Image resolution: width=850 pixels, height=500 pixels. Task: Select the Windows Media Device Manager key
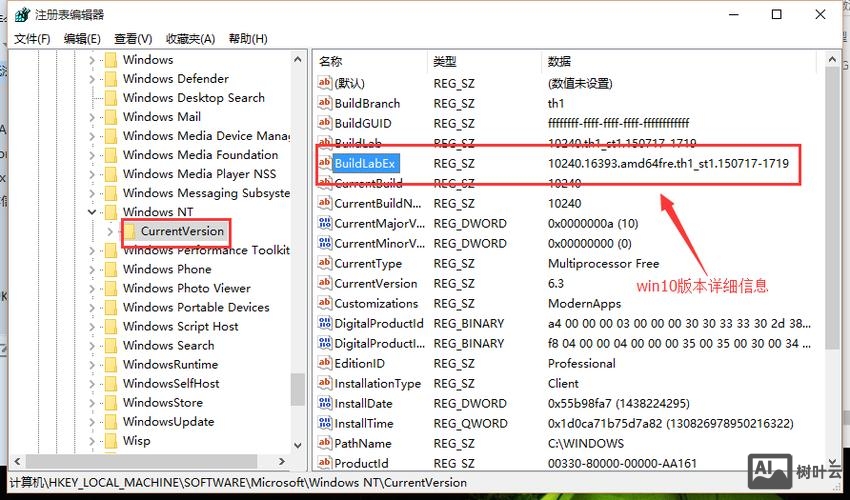206,136
